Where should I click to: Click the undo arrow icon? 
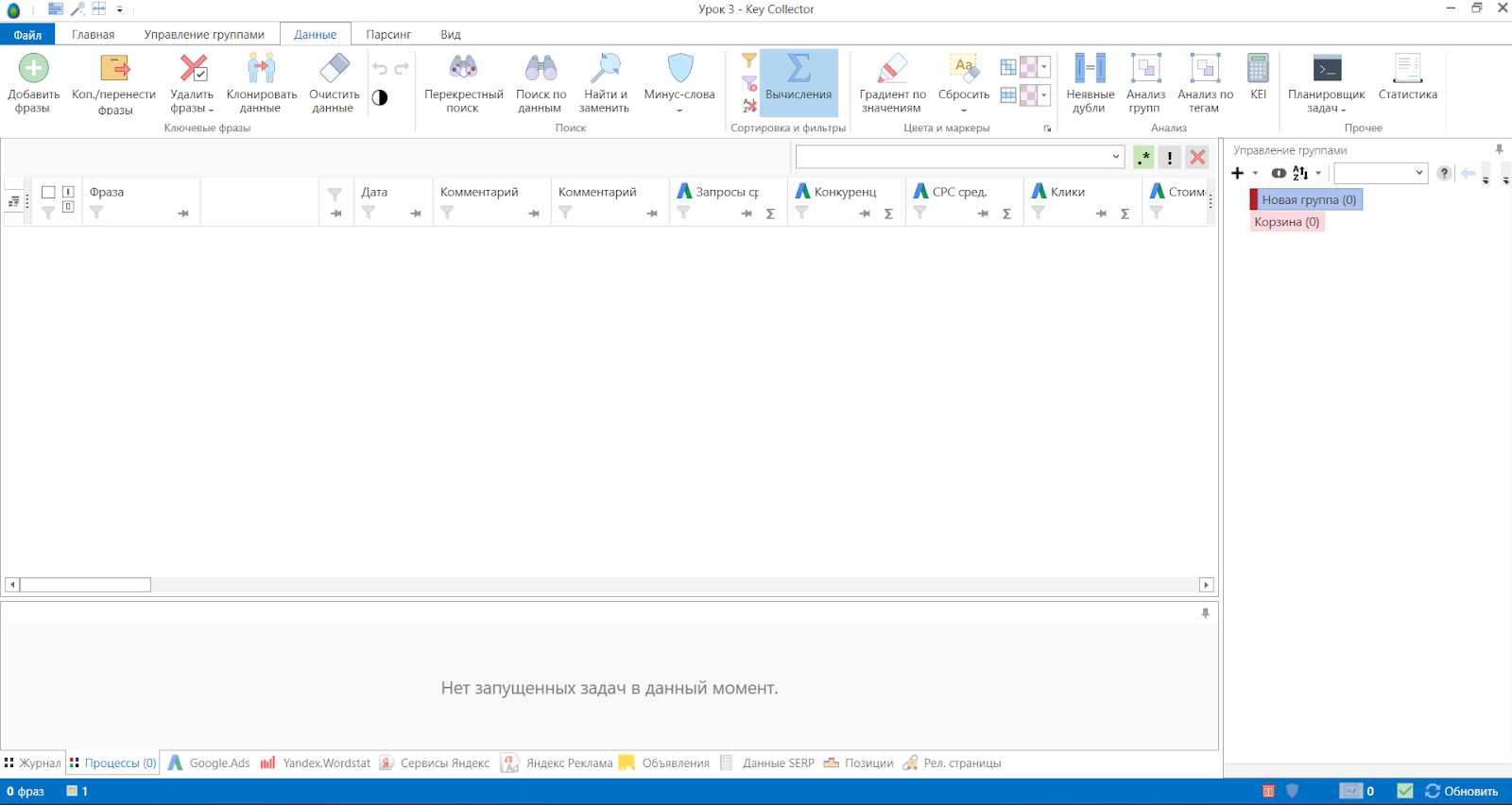[380, 69]
